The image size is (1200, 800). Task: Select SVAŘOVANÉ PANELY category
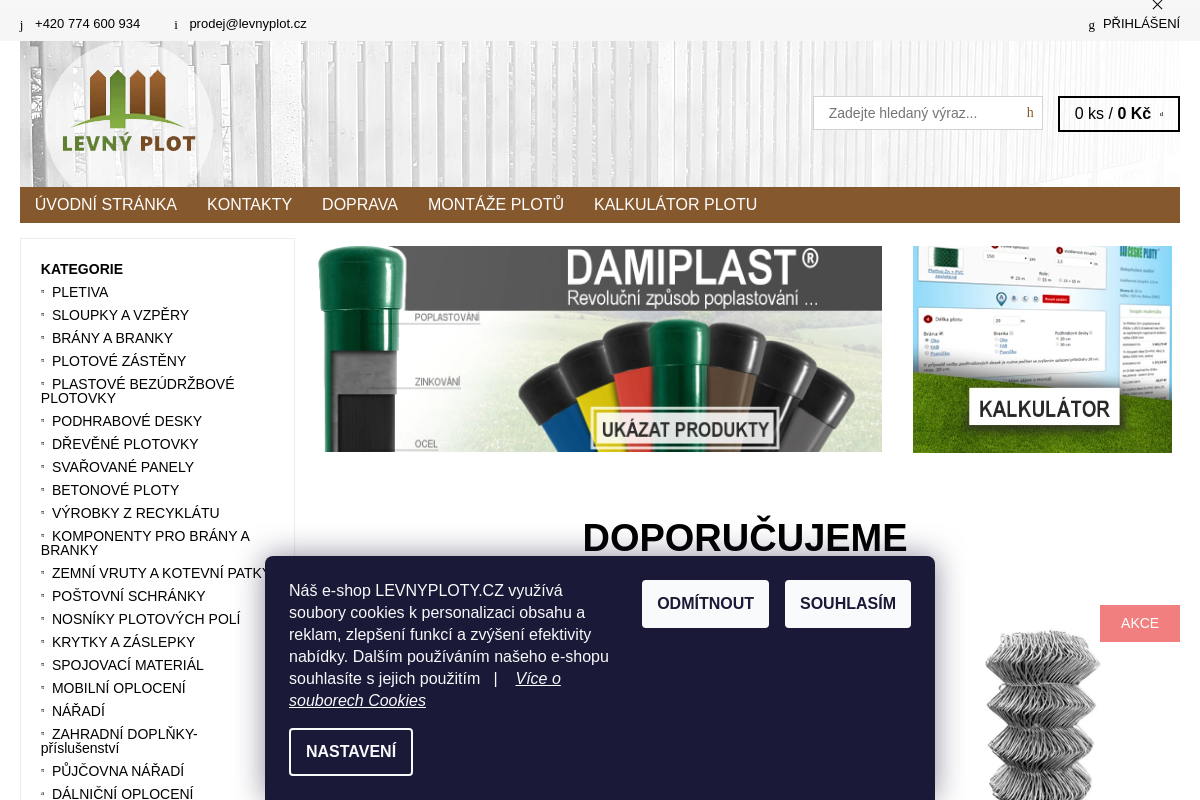coord(123,467)
